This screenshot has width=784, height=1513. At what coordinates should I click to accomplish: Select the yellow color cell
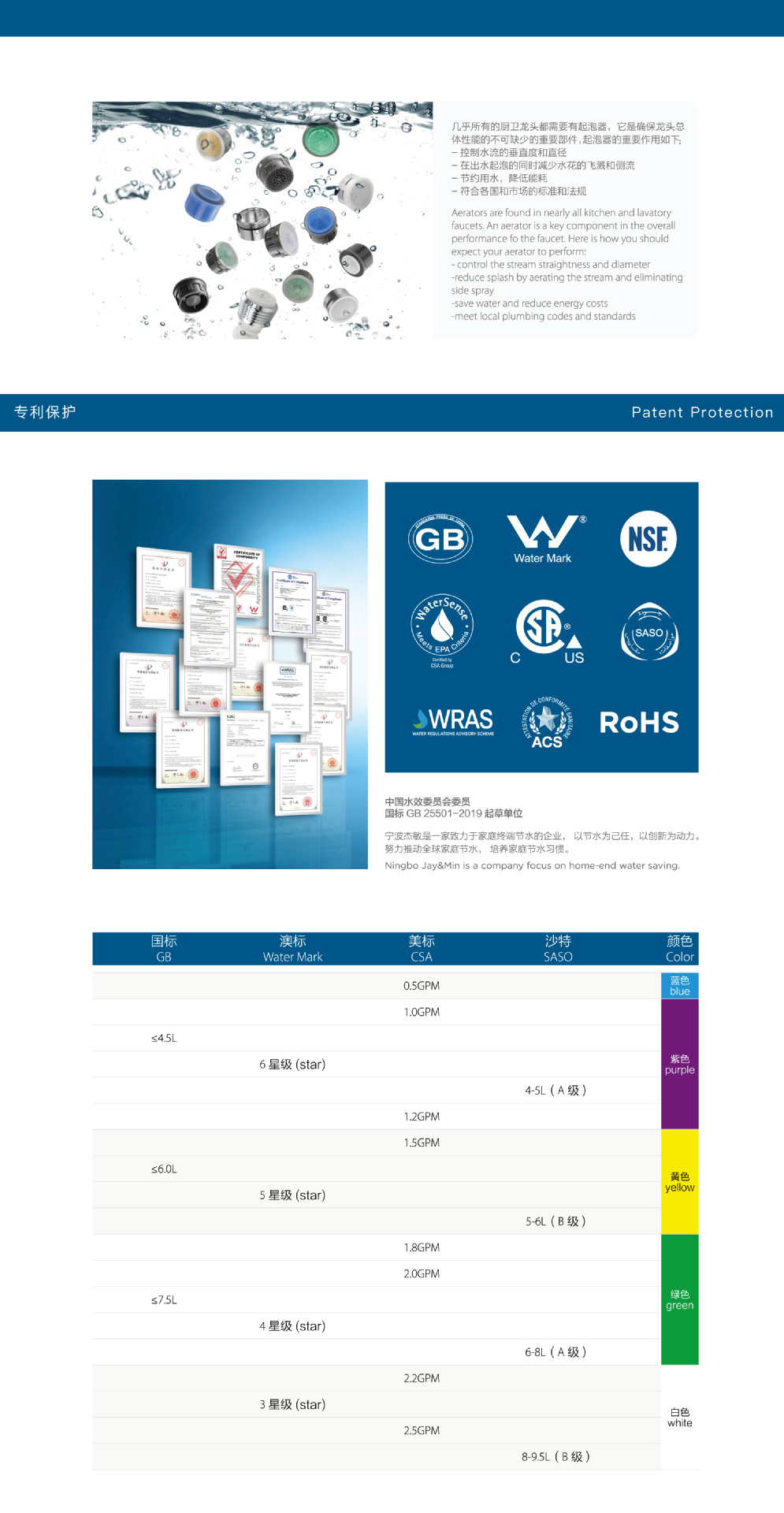pyautogui.click(x=680, y=1182)
